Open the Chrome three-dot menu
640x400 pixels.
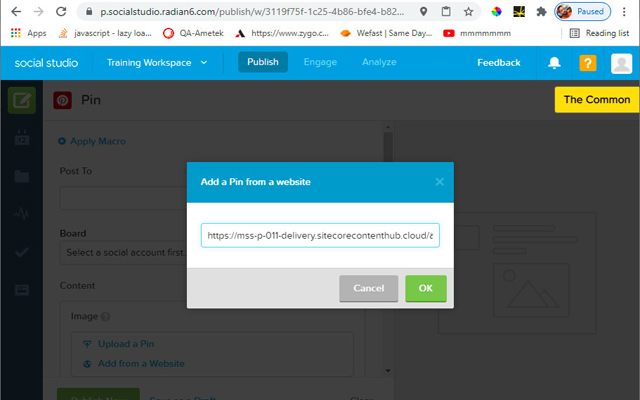(624, 12)
